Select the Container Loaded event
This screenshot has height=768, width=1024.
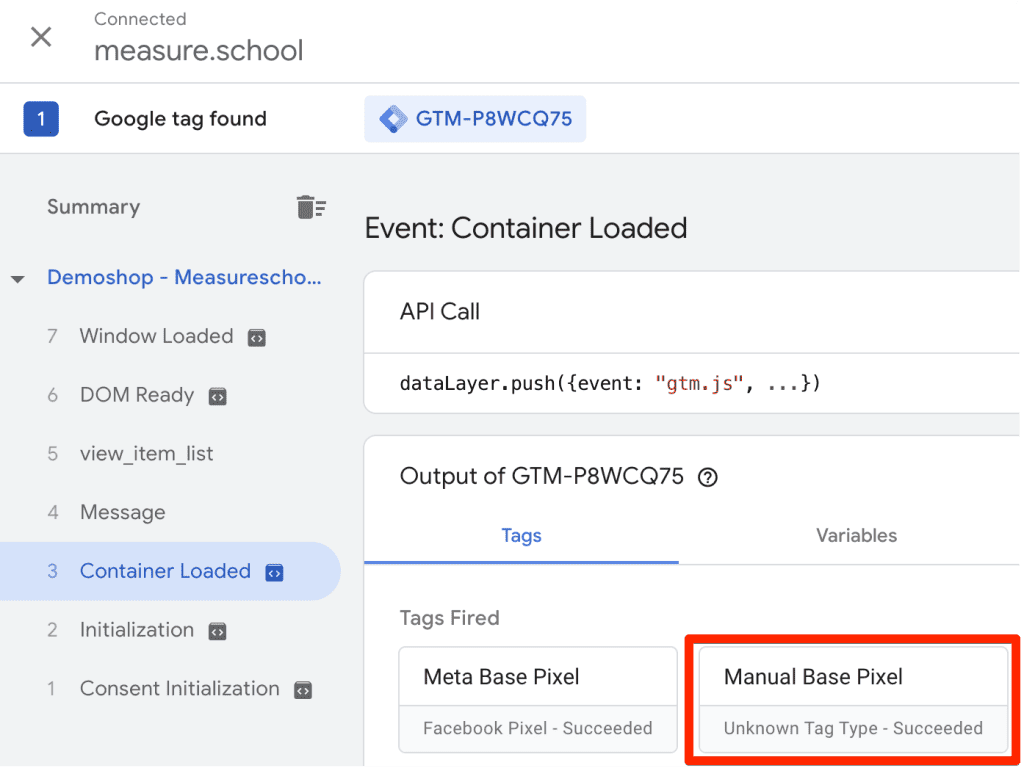point(170,571)
